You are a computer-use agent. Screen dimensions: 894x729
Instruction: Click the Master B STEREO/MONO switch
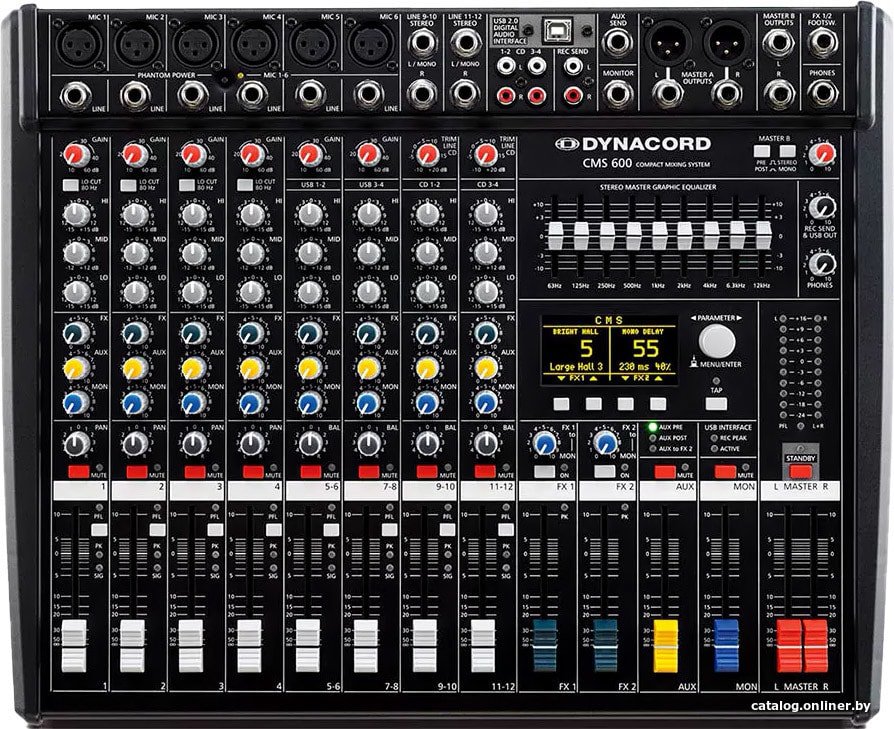pyautogui.click(x=787, y=152)
